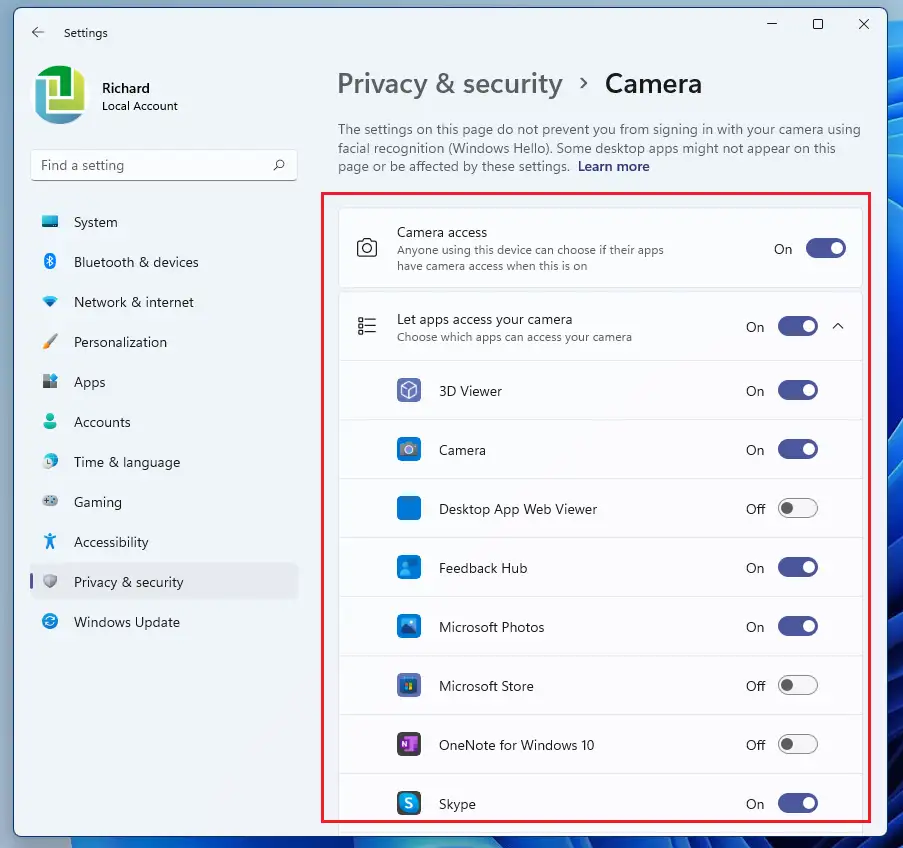Enable Desktop App Web Viewer camera toggle
Viewport: 903px width, 848px height.
[x=798, y=508]
